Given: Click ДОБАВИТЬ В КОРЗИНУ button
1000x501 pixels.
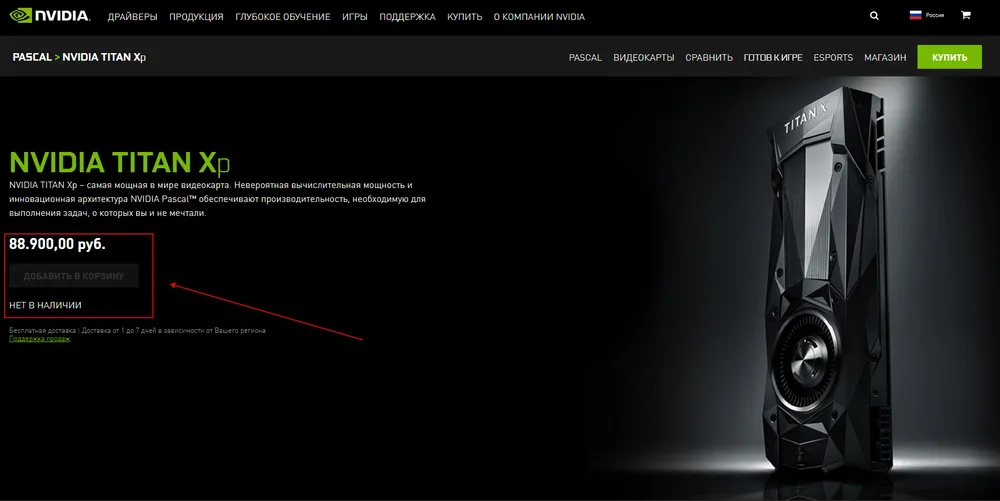Looking at the screenshot, I should 74,276.
